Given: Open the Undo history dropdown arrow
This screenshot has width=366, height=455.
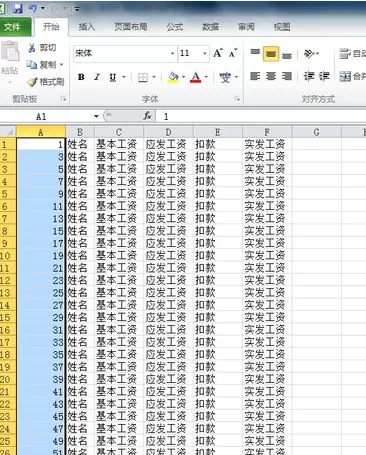Looking at the screenshot, I should coord(42,8).
